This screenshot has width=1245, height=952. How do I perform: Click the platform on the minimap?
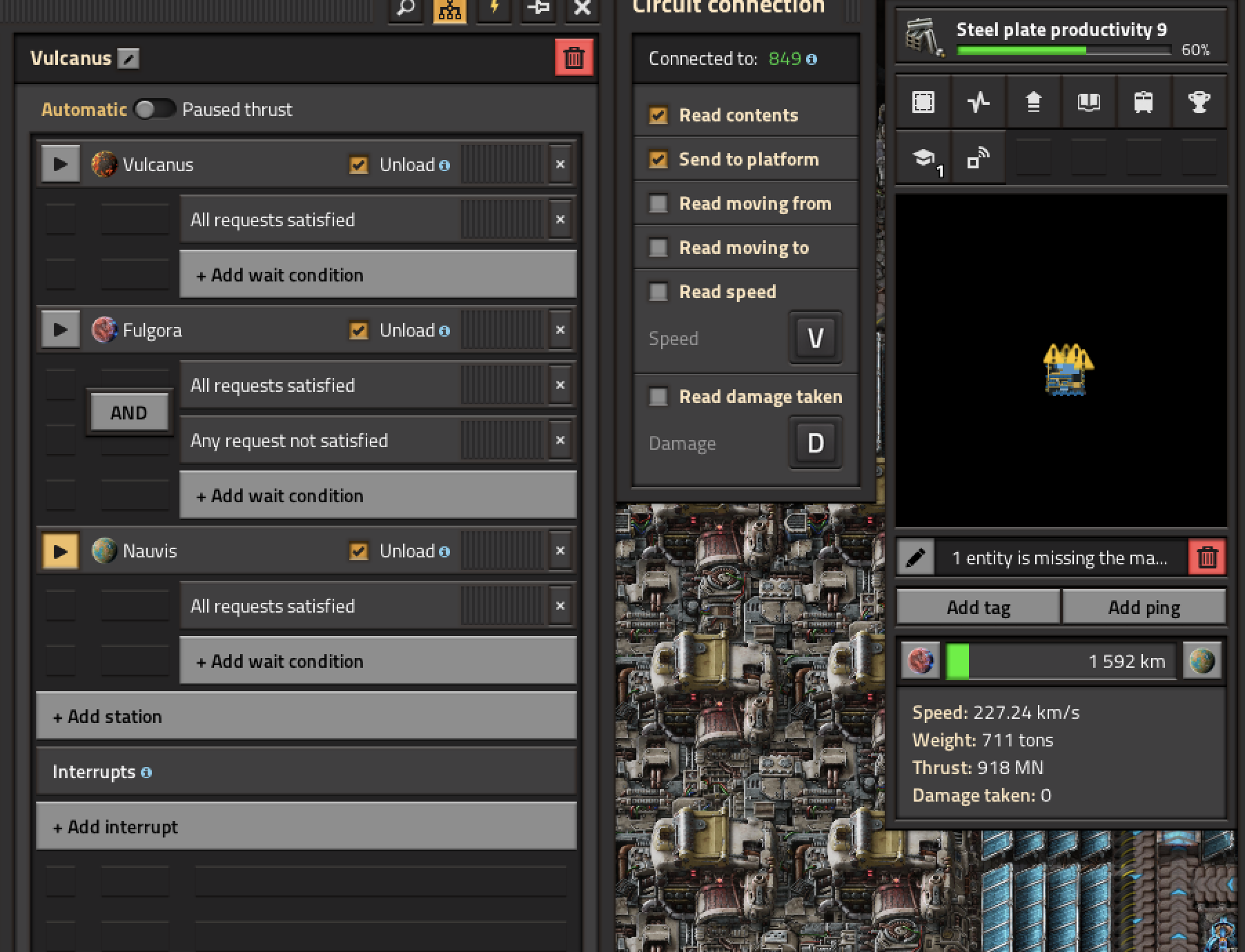pyautogui.click(x=1068, y=370)
